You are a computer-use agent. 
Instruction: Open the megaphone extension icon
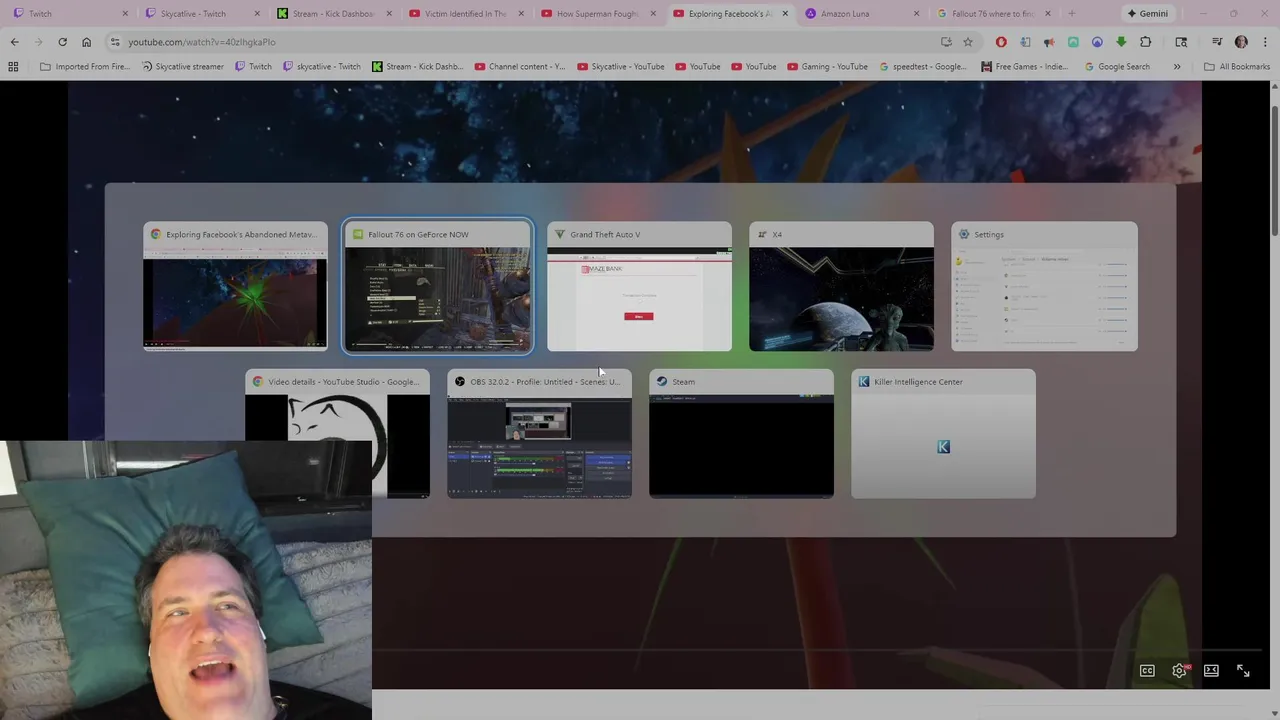1049,42
